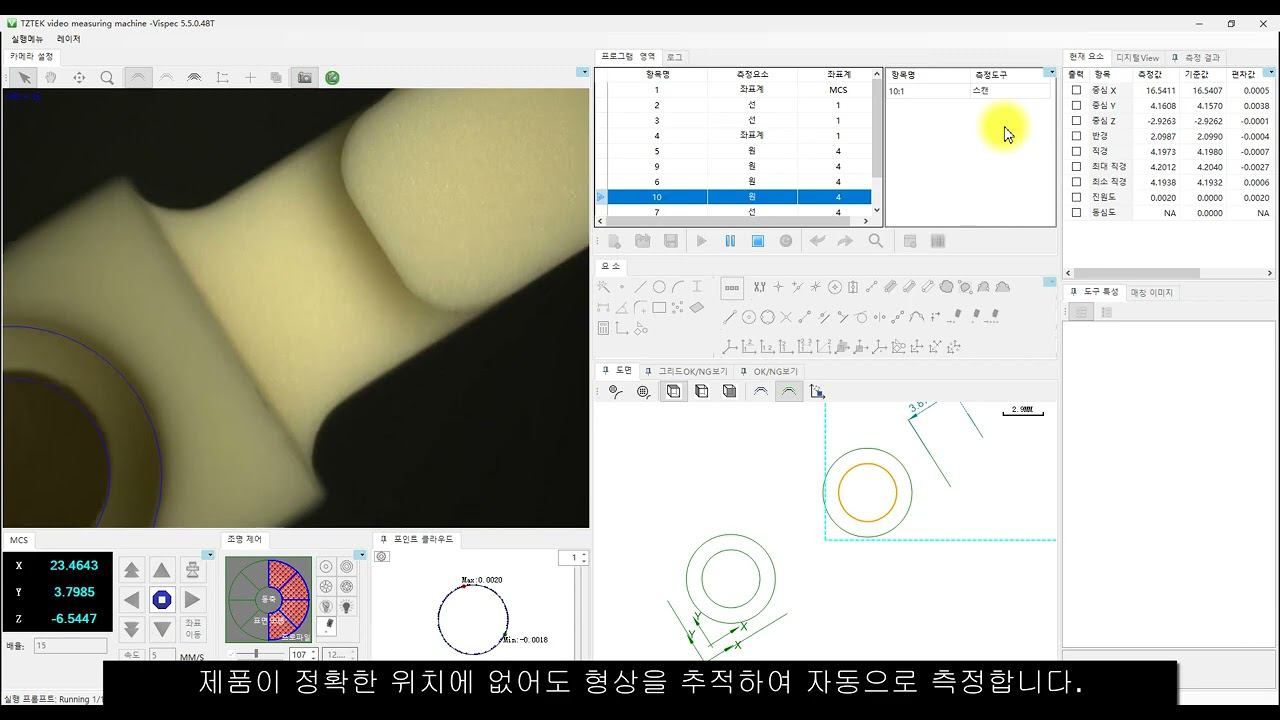Check the 중심 Z output checkbox
The height and width of the screenshot is (720, 1280).
tap(1076, 121)
